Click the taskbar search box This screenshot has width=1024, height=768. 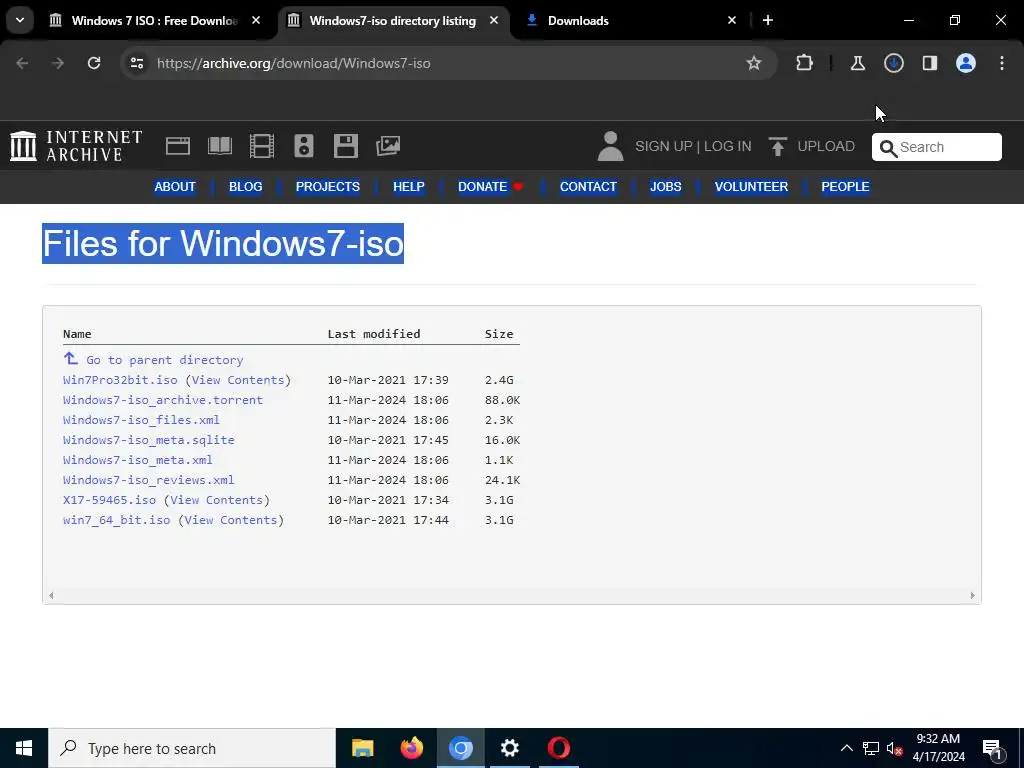click(x=192, y=748)
